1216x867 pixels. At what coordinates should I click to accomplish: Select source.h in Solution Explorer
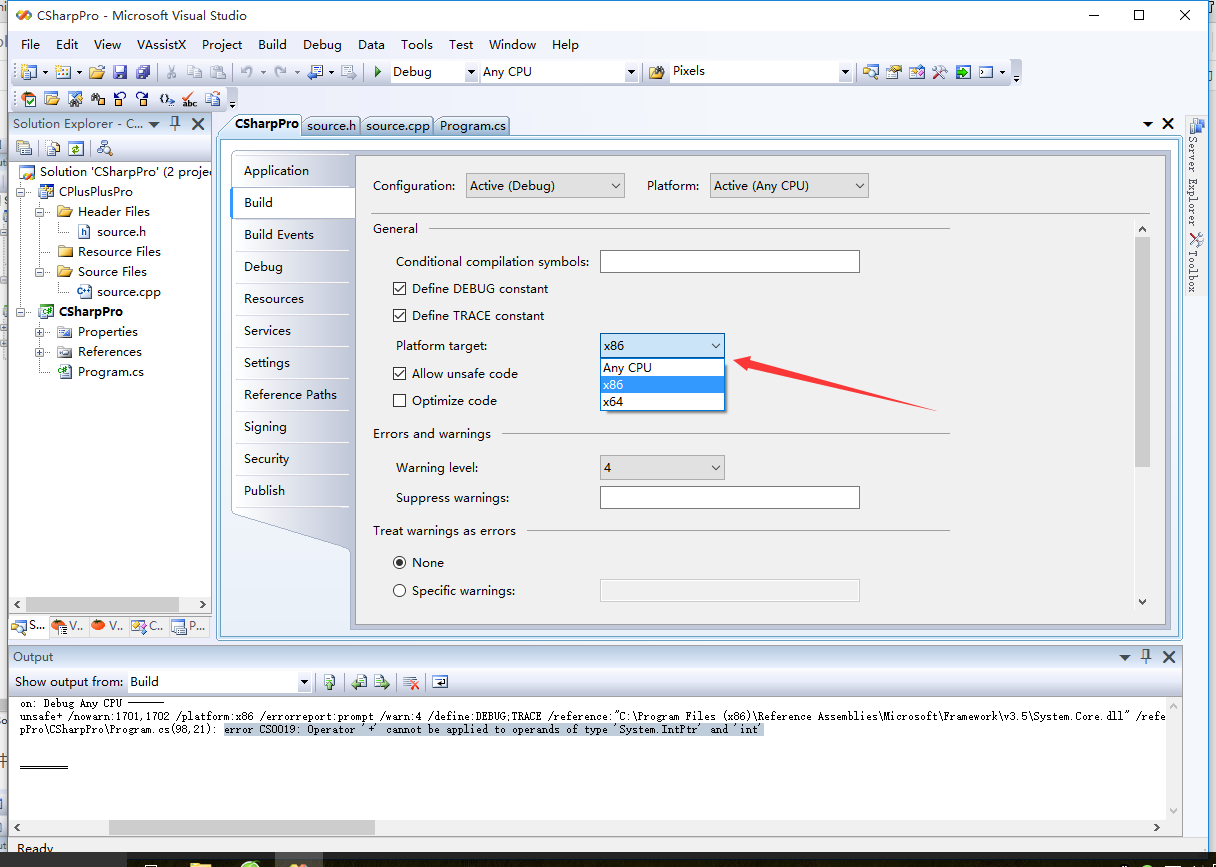(x=121, y=231)
